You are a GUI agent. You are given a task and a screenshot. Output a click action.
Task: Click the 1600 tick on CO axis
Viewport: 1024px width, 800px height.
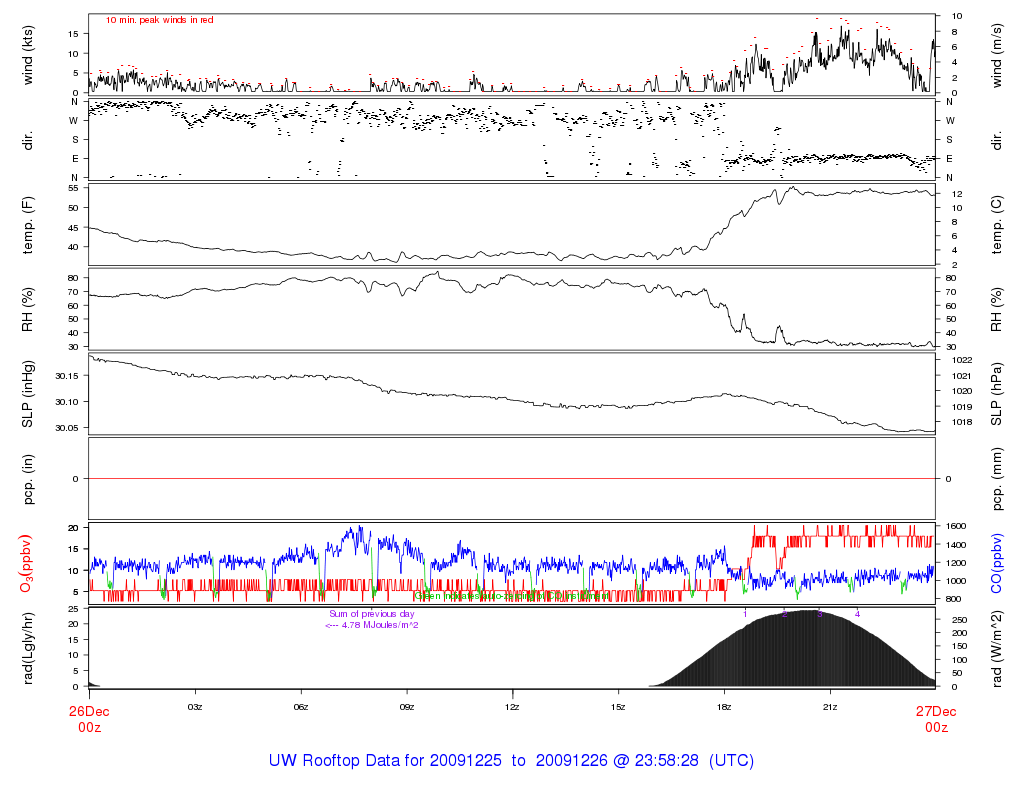pos(955,526)
